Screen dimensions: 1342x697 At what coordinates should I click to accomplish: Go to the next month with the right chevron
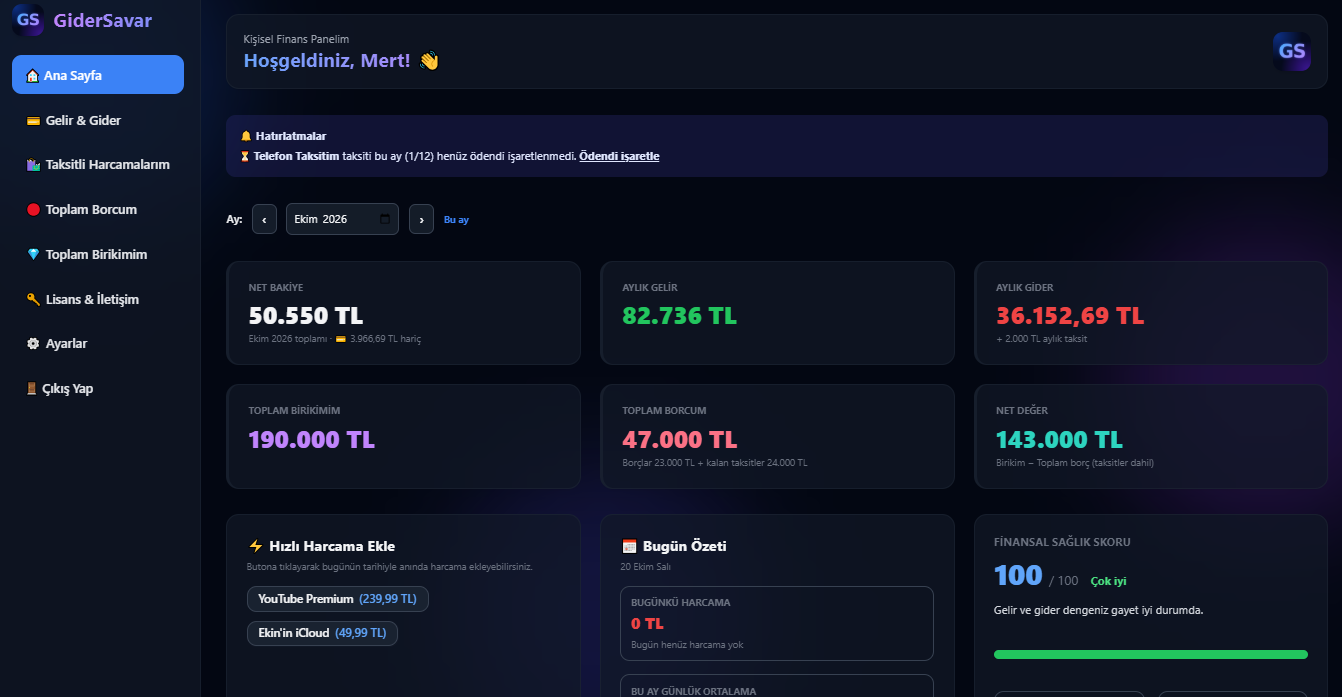click(x=421, y=219)
